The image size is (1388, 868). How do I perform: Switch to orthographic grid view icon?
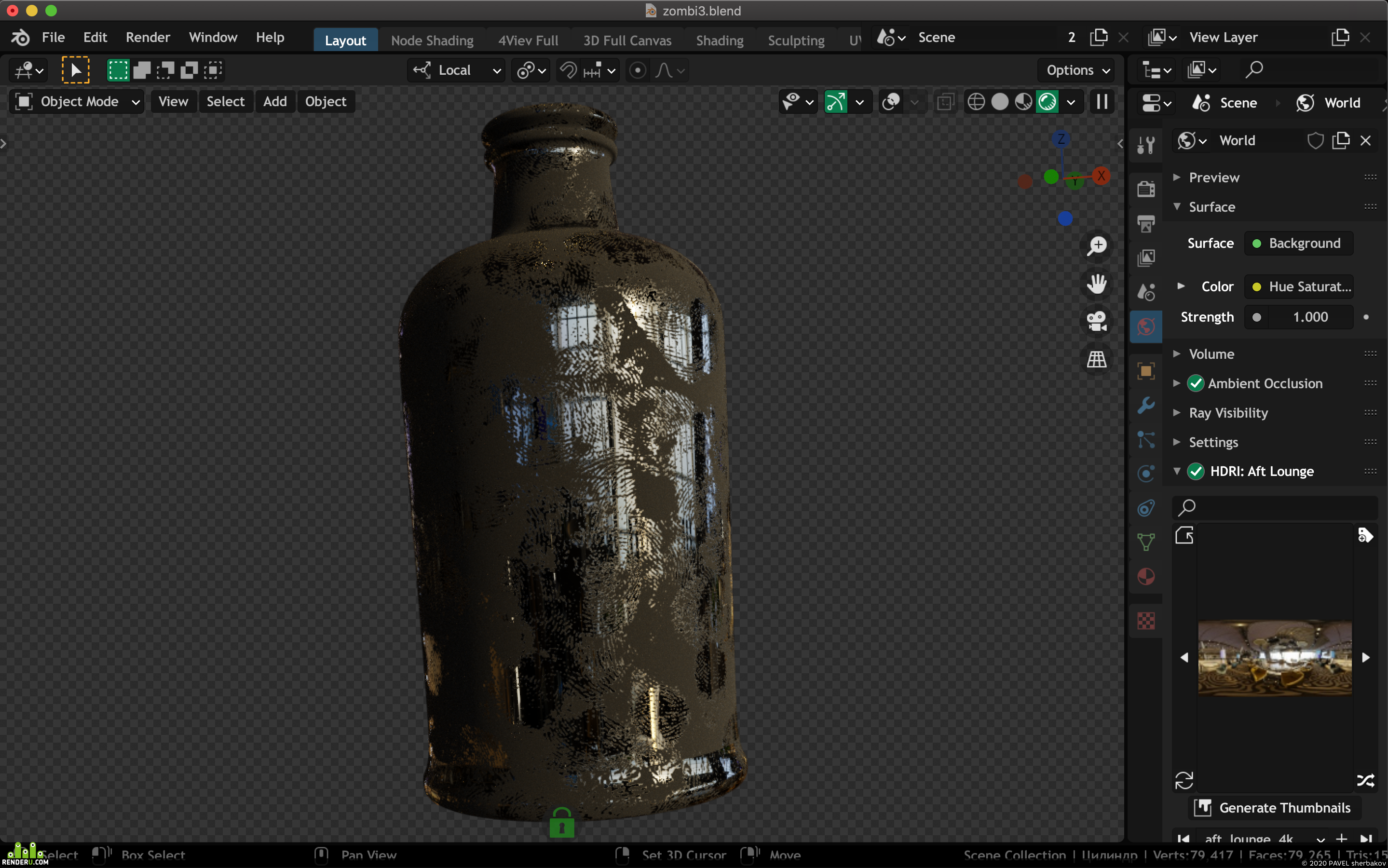(1097, 359)
